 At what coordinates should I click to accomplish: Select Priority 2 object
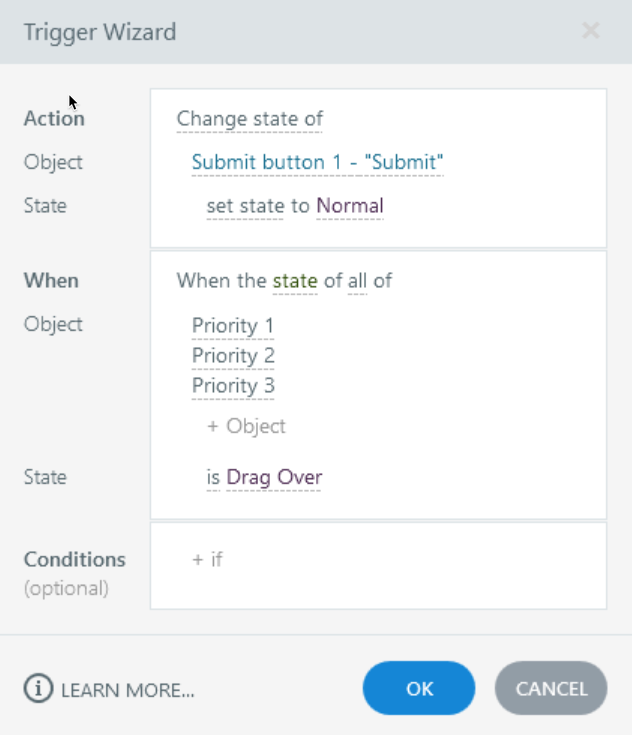(x=232, y=356)
